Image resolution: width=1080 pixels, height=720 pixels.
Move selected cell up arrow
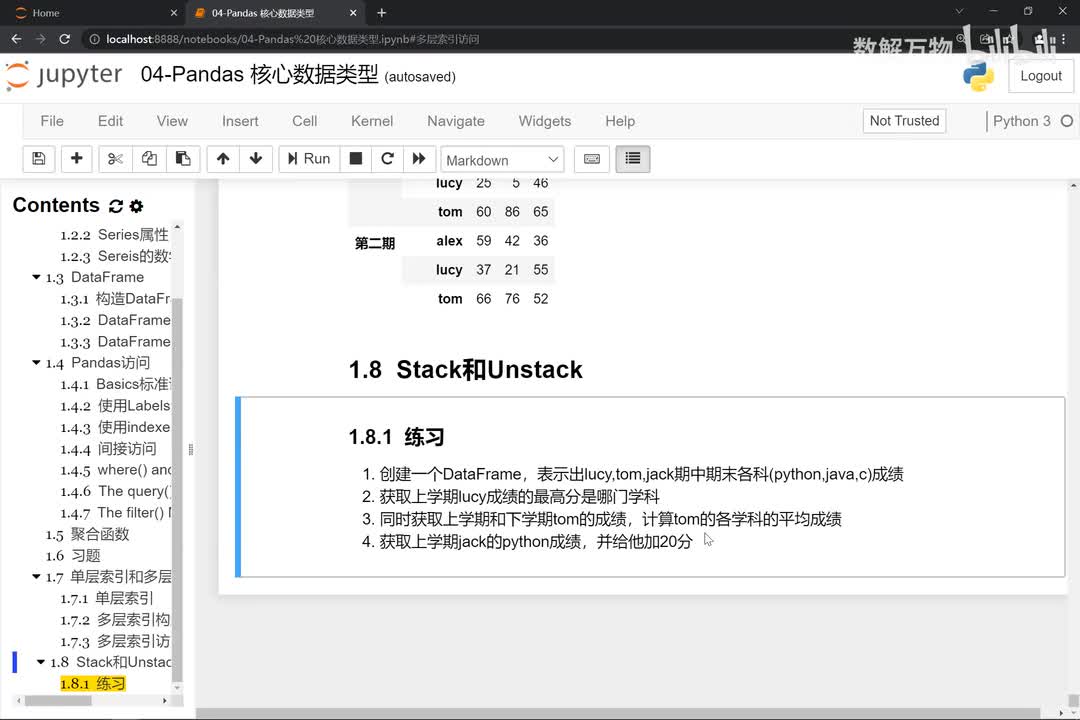222,158
